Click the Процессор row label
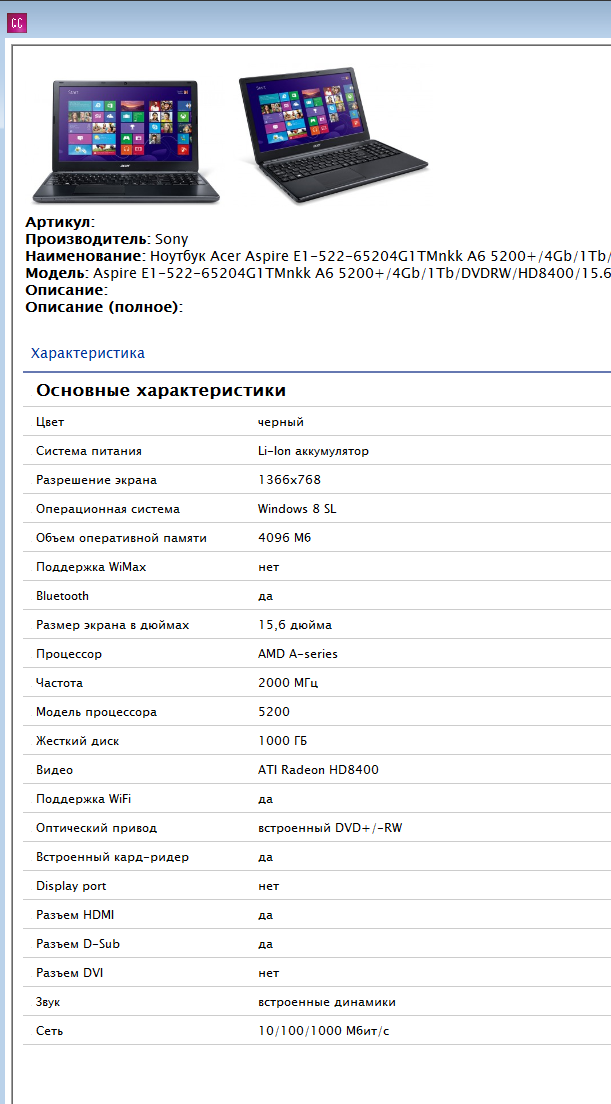This screenshot has width=611, height=1104. (69, 654)
